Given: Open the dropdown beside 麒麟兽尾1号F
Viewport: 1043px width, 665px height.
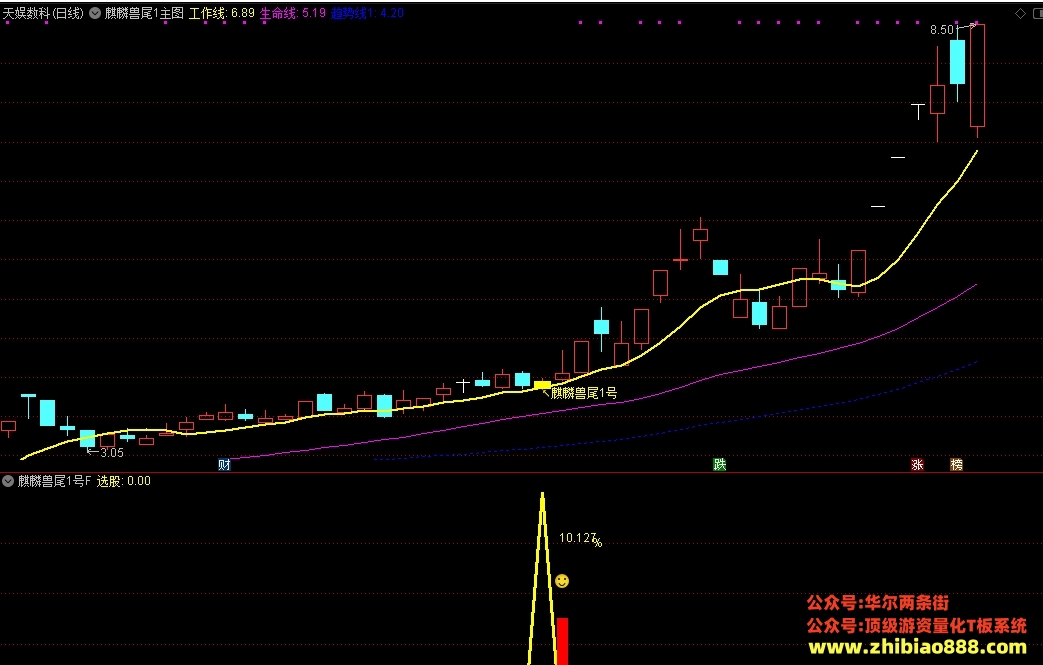Looking at the screenshot, I should click(x=8, y=481).
